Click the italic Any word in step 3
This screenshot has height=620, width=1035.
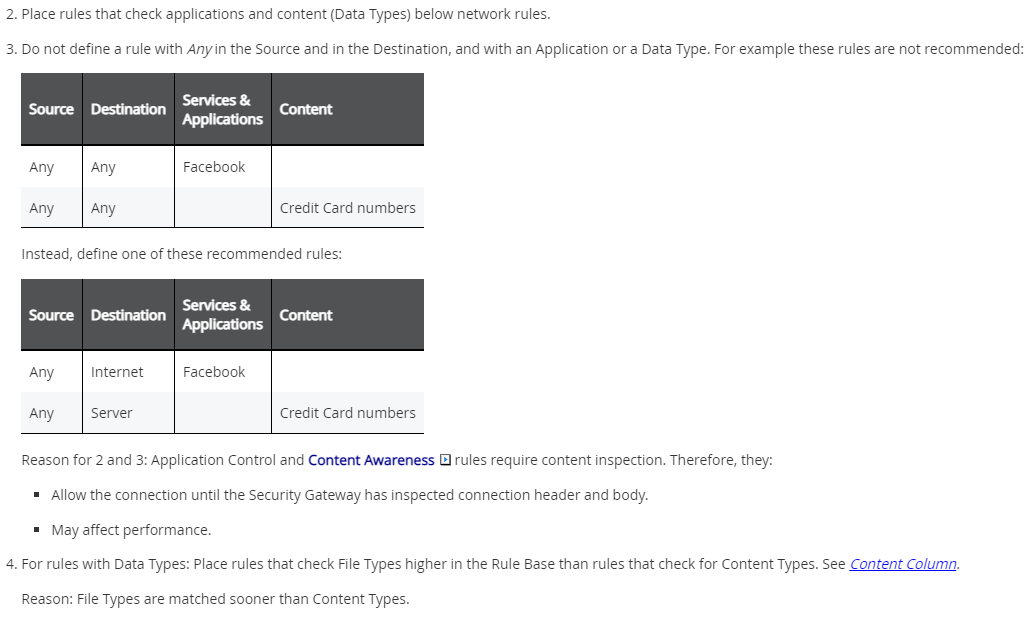pos(199,50)
